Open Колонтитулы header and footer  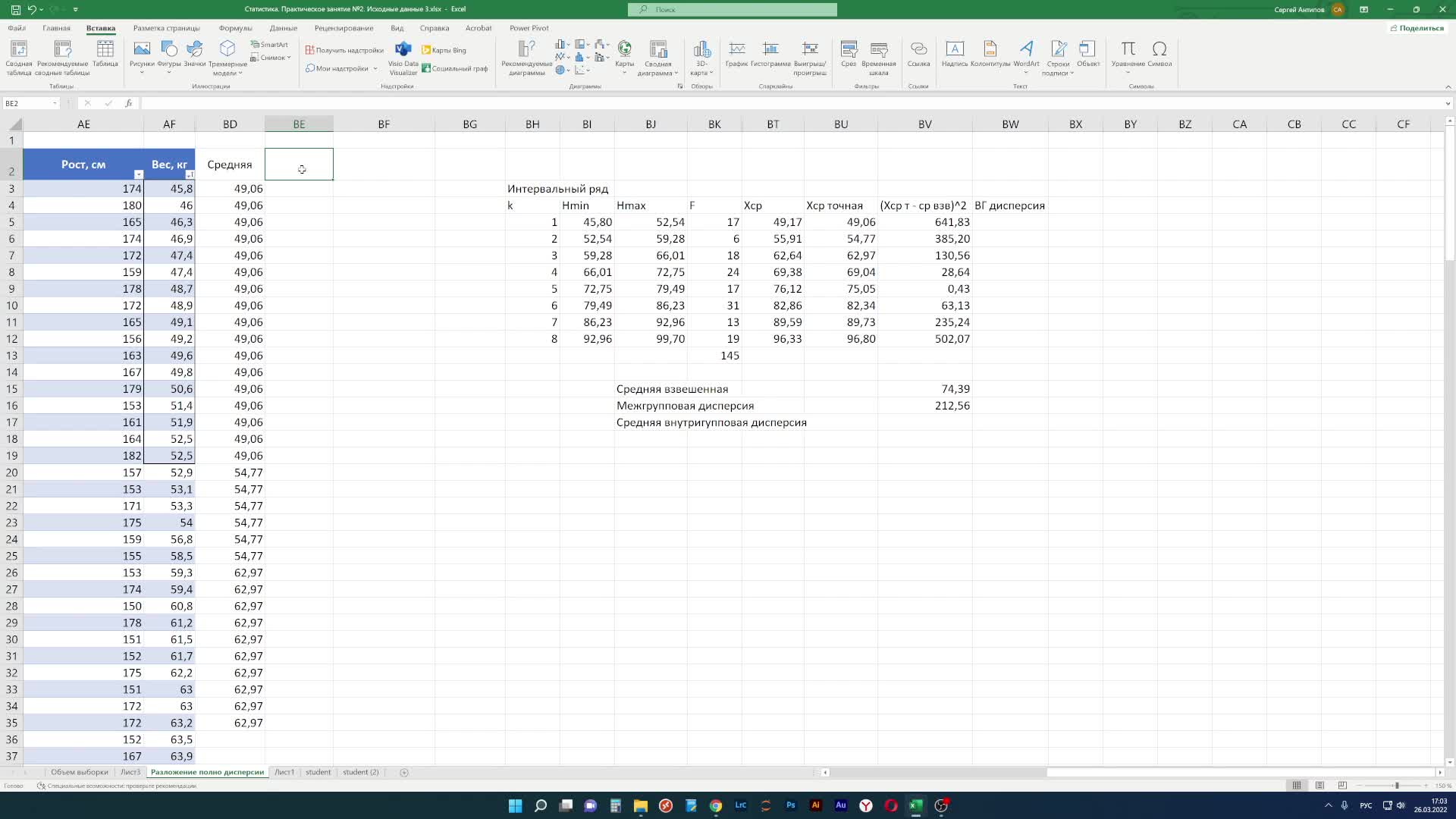990,55
